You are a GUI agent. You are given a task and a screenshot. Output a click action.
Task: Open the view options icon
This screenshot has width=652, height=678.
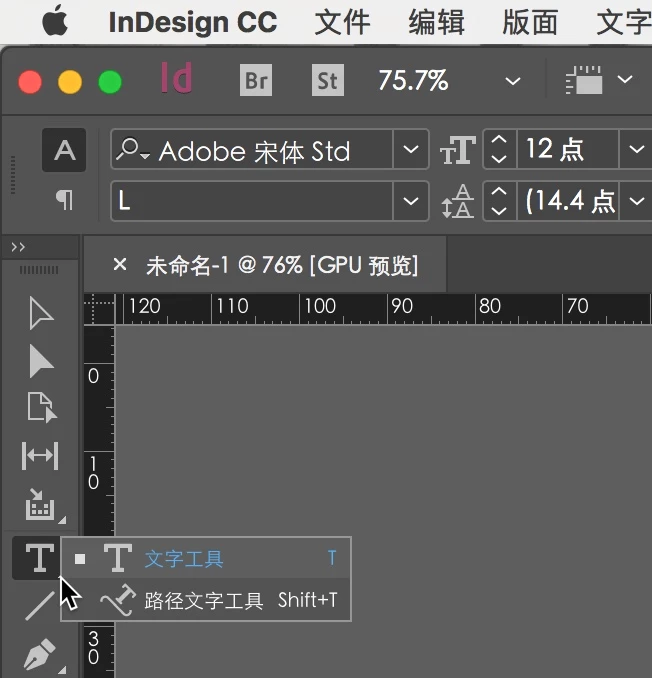[x=584, y=80]
